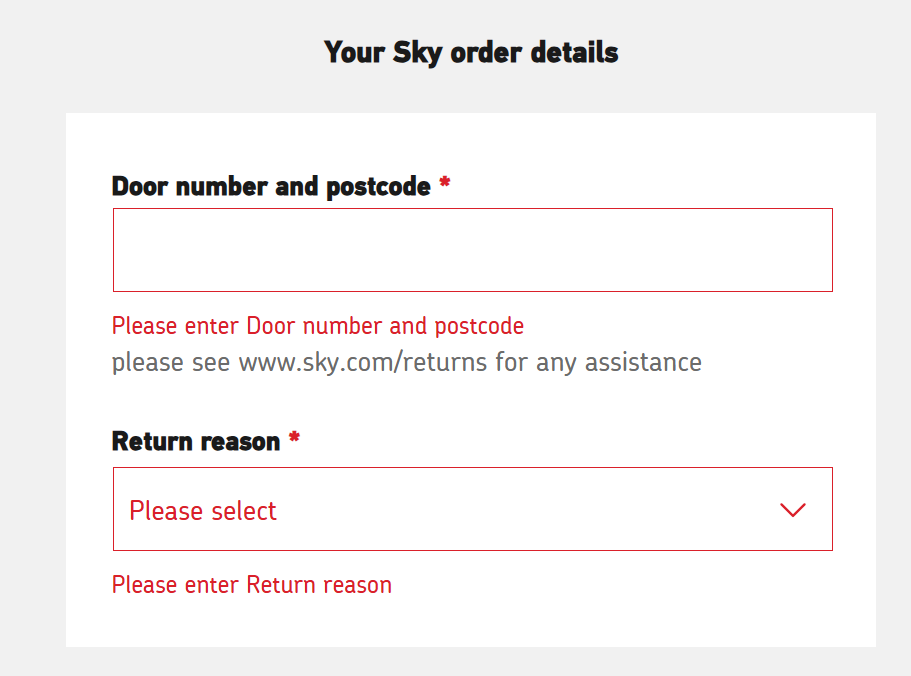This screenshot has width=911, height=676.
Task: Expand the red chevron on Return reason
Action: pyautogui.click(x=793, y=509)
